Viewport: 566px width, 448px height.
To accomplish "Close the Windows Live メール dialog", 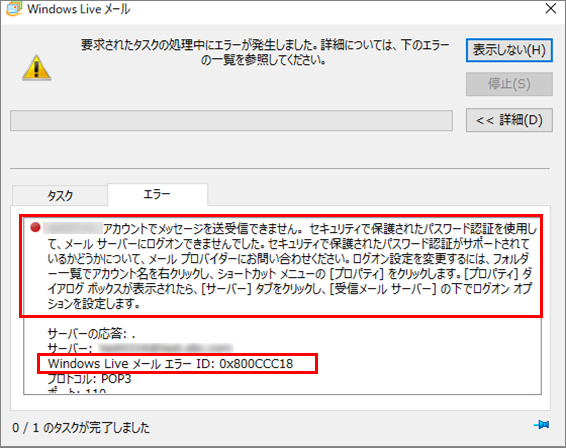I will point(551,9).
